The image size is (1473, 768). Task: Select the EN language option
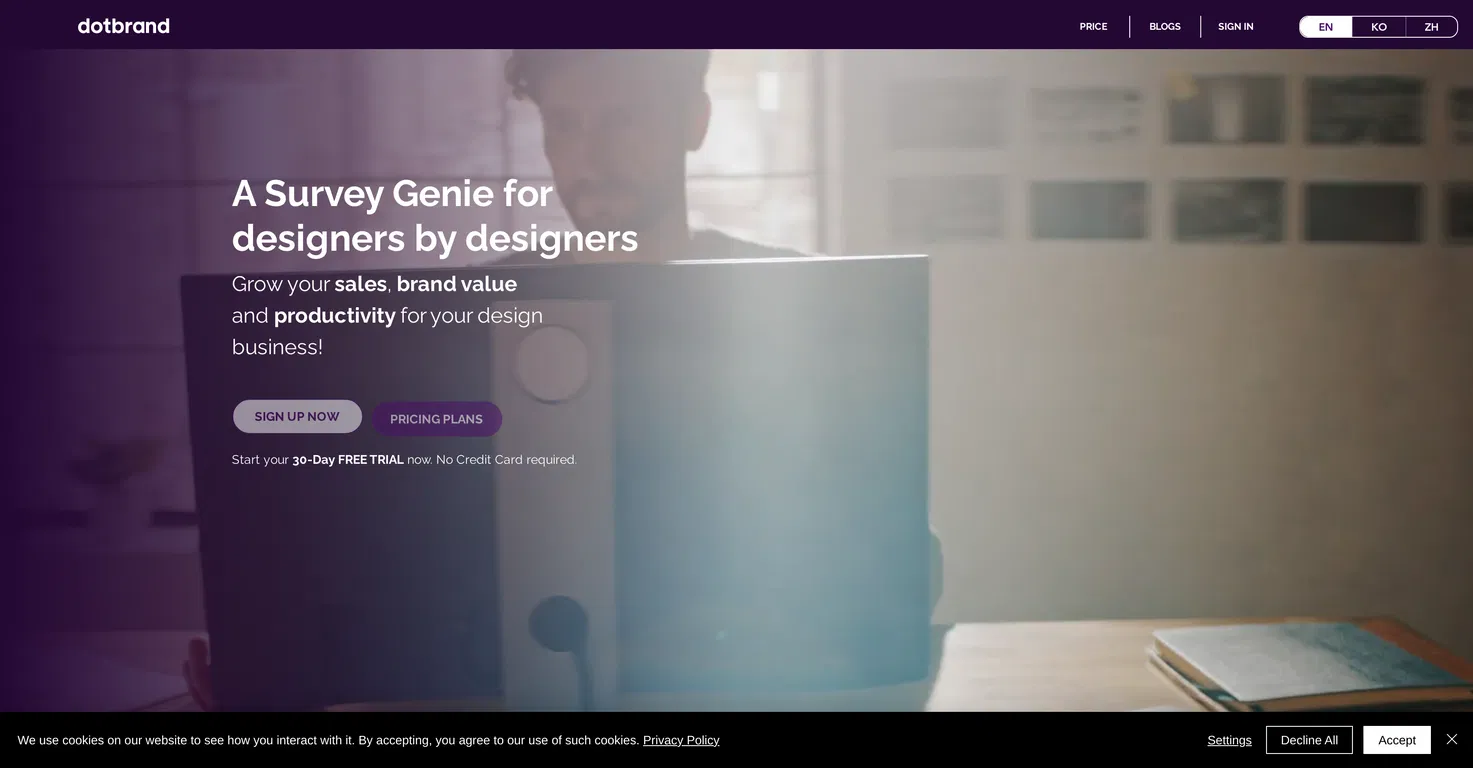(x=1326, y=27)
